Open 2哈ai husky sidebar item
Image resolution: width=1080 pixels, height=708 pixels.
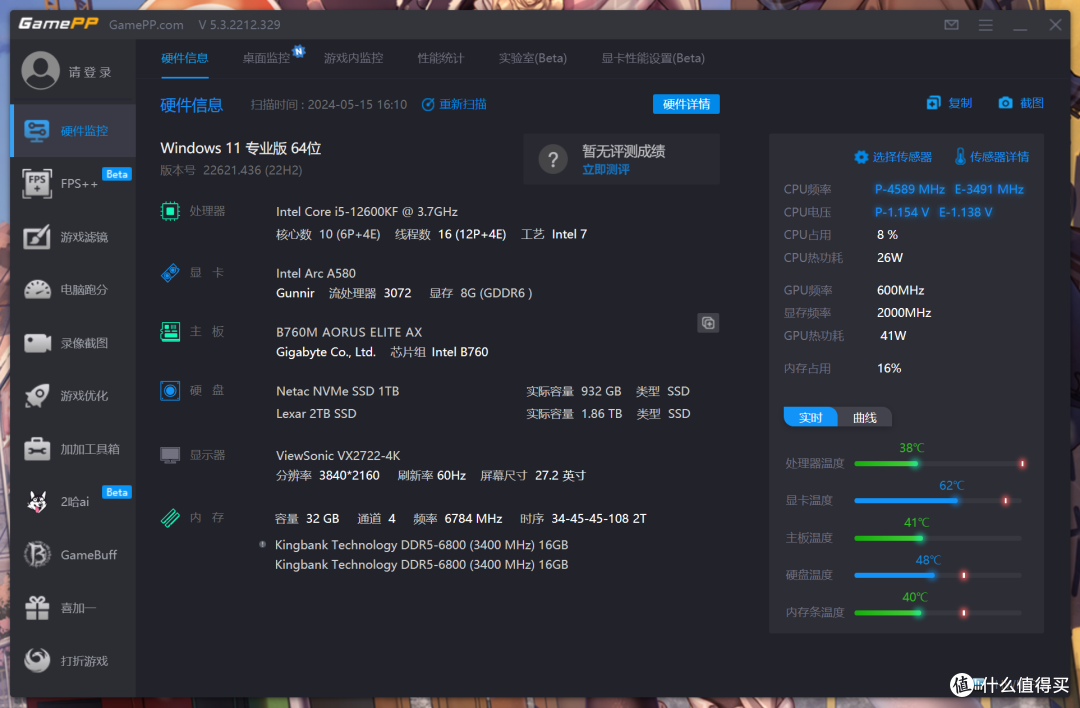[x=73, y=501]
